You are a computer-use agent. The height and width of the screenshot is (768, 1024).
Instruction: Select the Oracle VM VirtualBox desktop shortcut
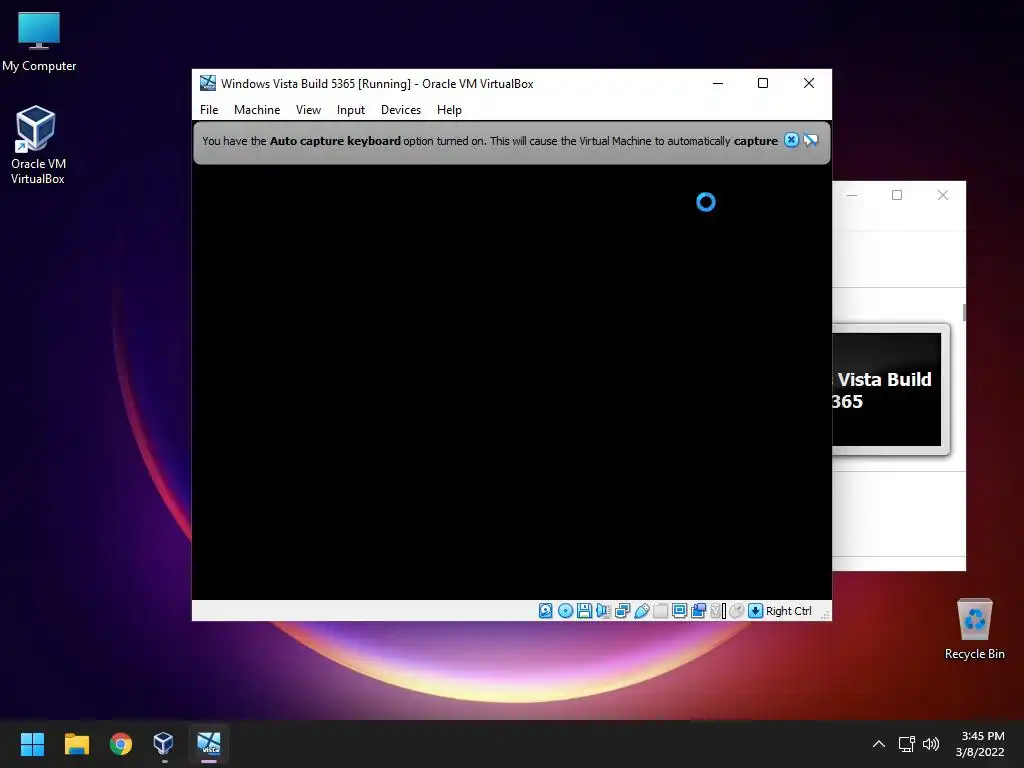point(38,145)
